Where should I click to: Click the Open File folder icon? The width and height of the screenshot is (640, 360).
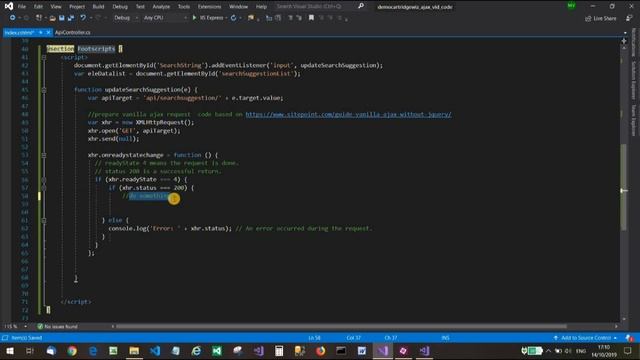pos(52,18)
